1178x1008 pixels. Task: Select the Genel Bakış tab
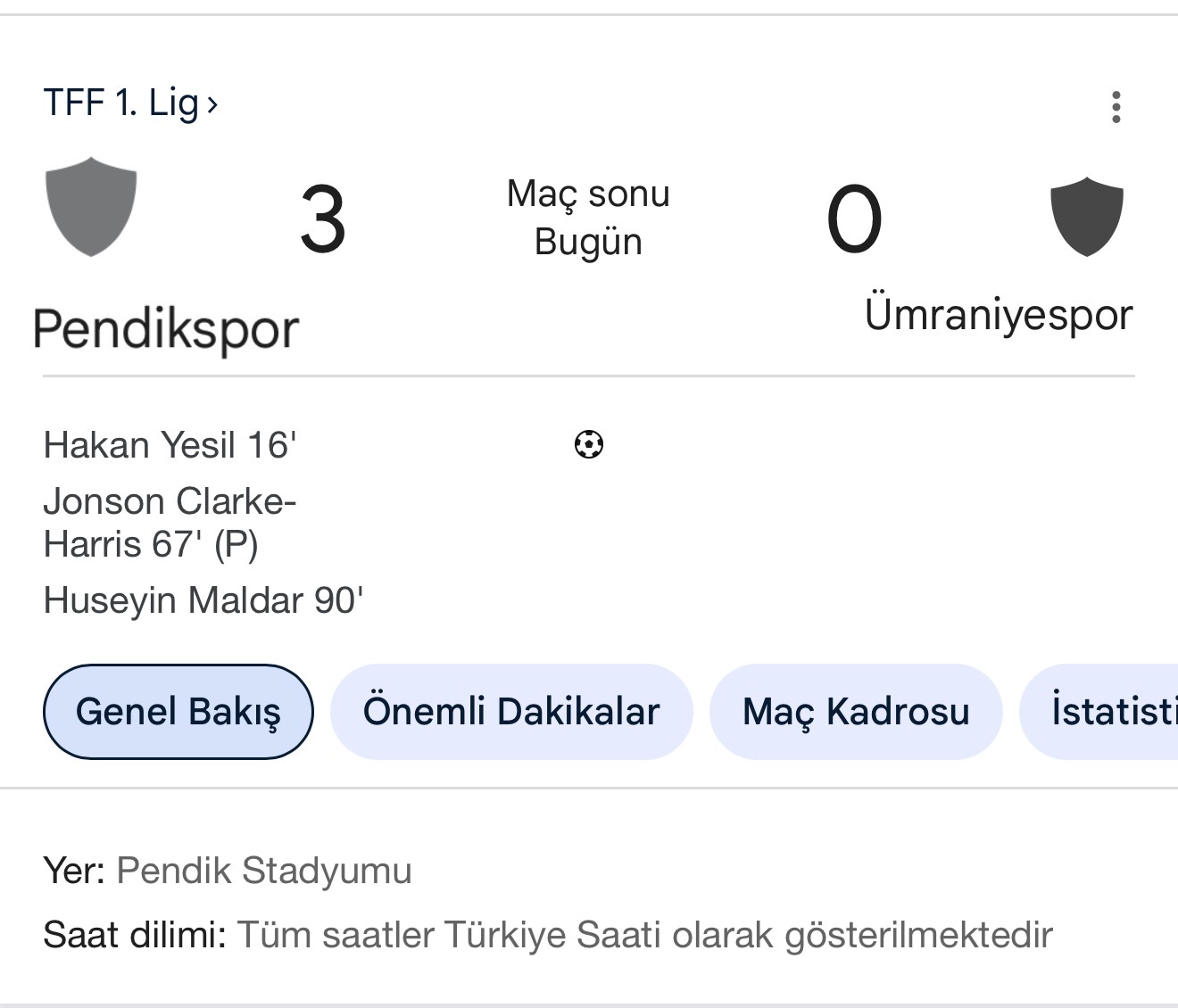click(x=178, y=712)
